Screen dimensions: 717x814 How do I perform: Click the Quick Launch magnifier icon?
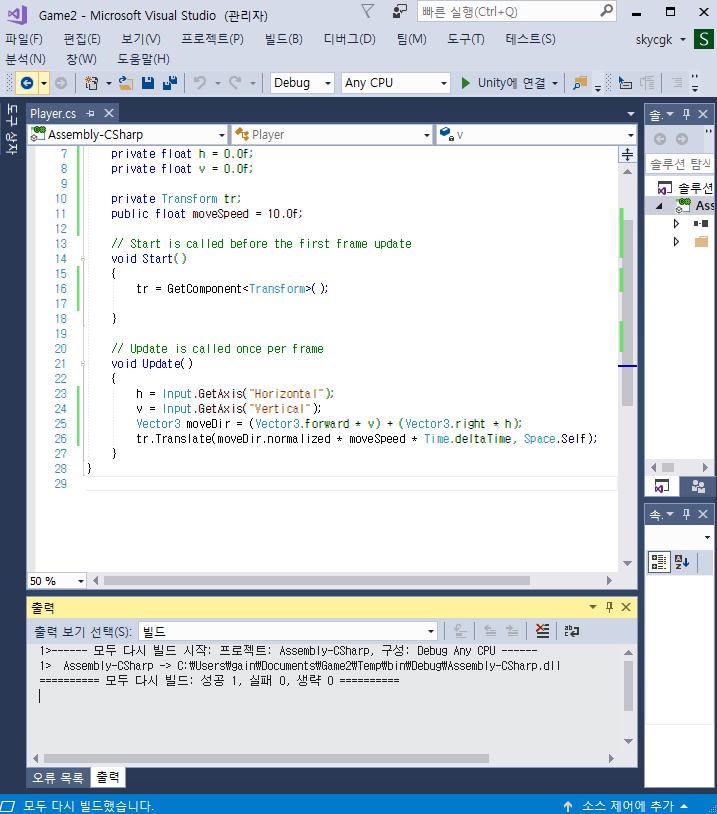(606, 11)
